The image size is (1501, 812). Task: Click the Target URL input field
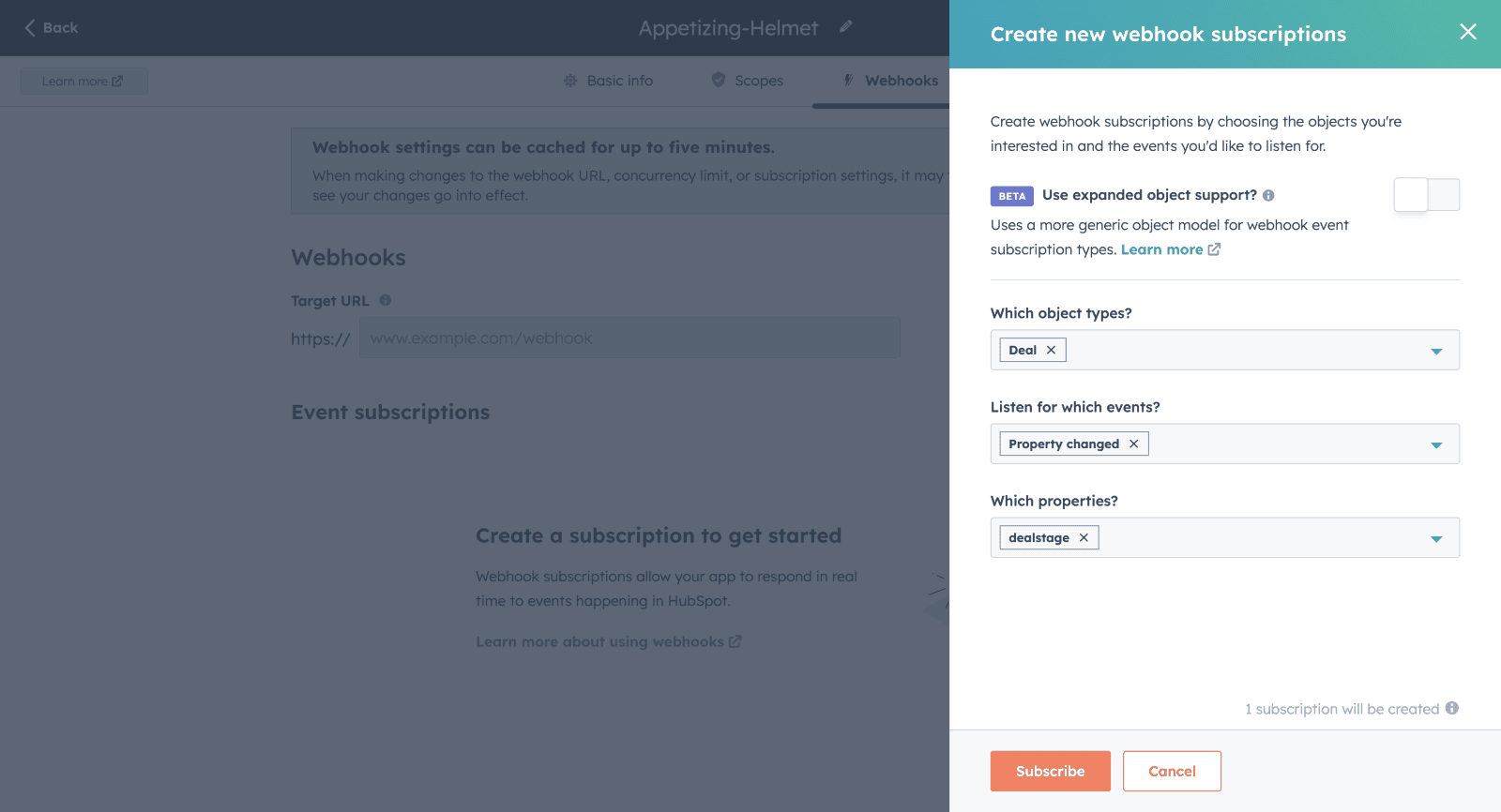pos(629,338)
